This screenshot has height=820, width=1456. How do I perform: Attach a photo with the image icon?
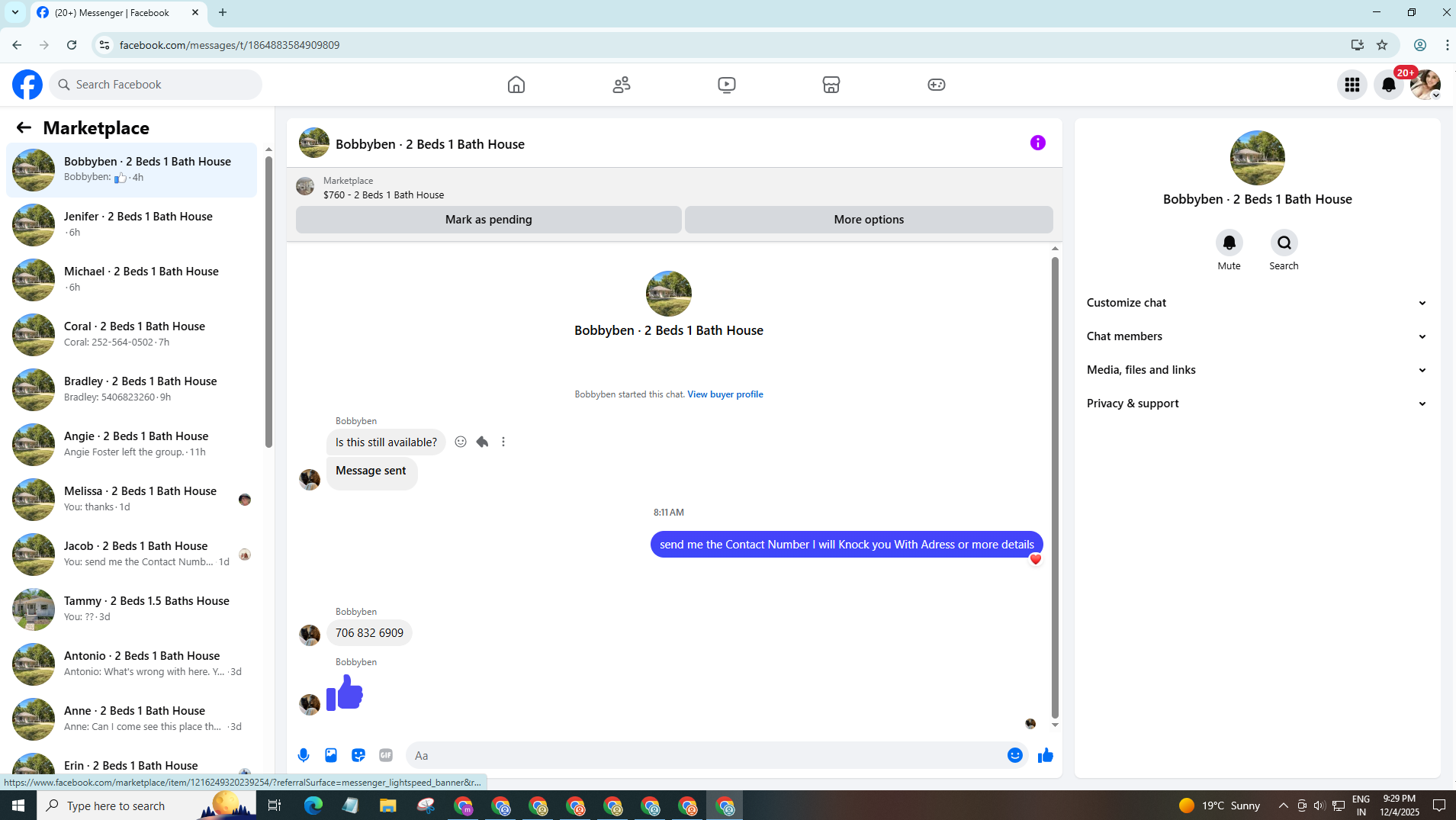tap(331, 755)
